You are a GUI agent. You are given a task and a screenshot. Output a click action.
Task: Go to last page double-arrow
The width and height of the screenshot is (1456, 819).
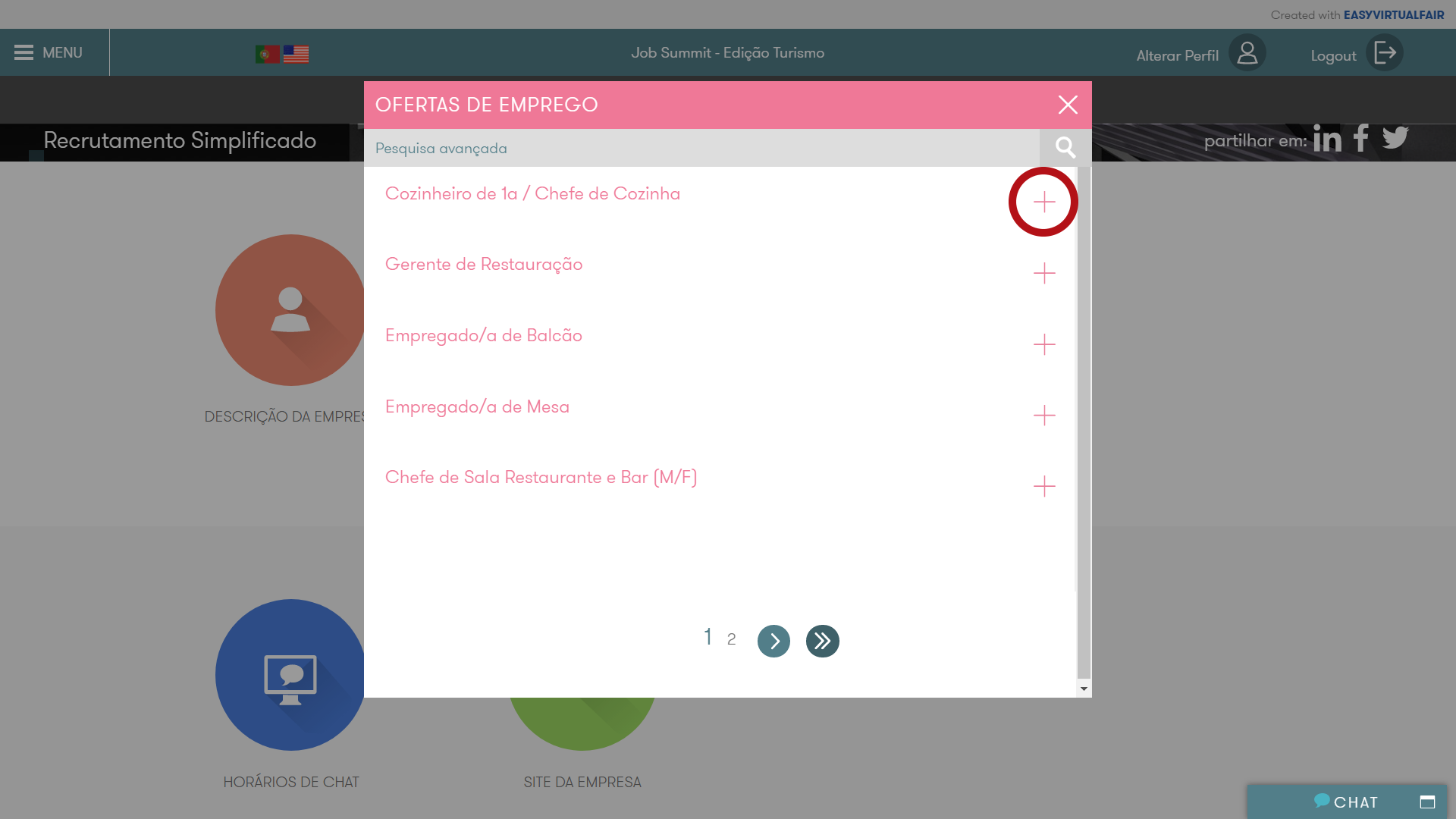coord(822,642)
